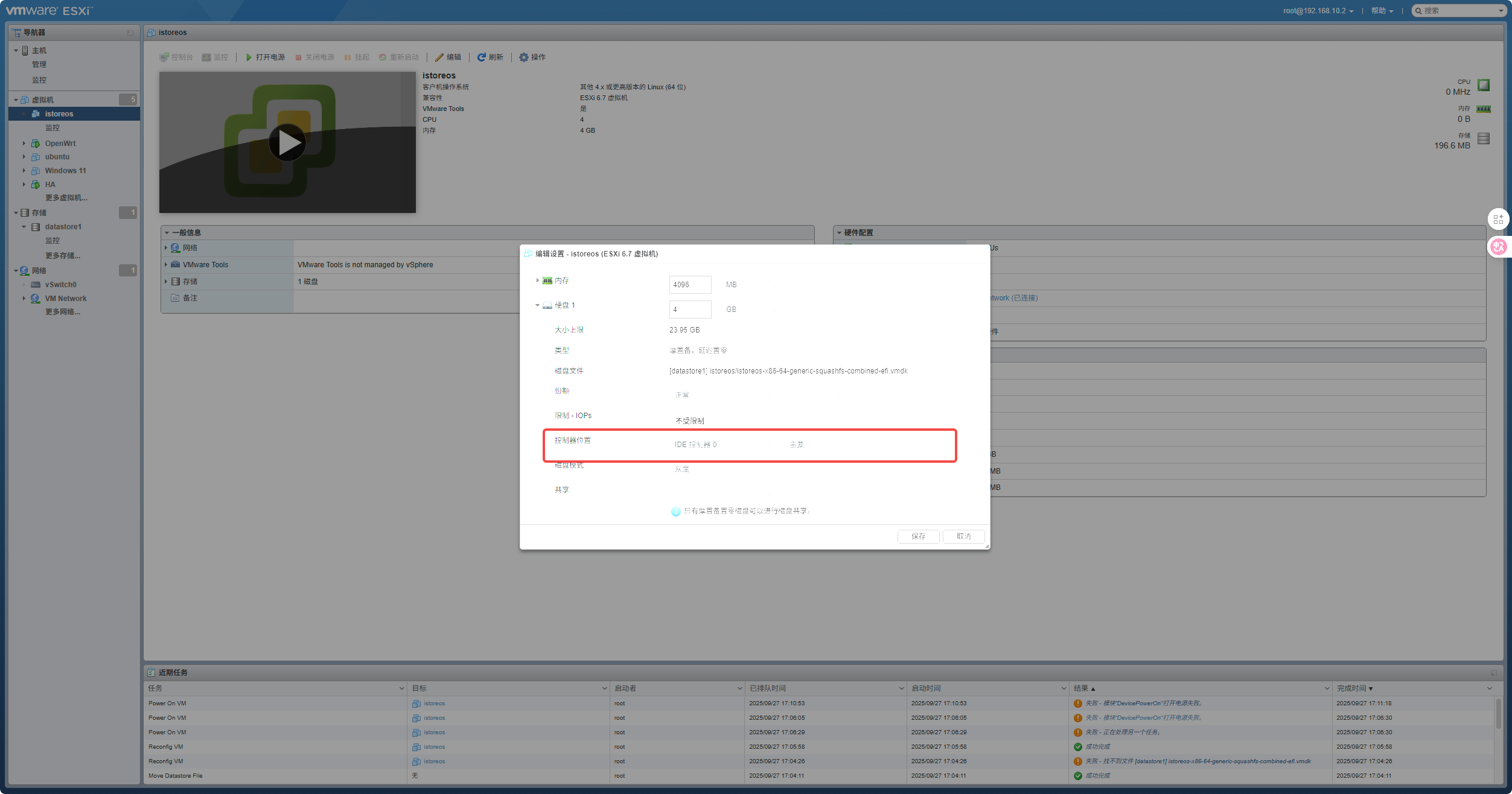This screenshot has width=1512, height=794.
Task: Expand the Windows 11 VM tree node
Action: pos(24,171)
